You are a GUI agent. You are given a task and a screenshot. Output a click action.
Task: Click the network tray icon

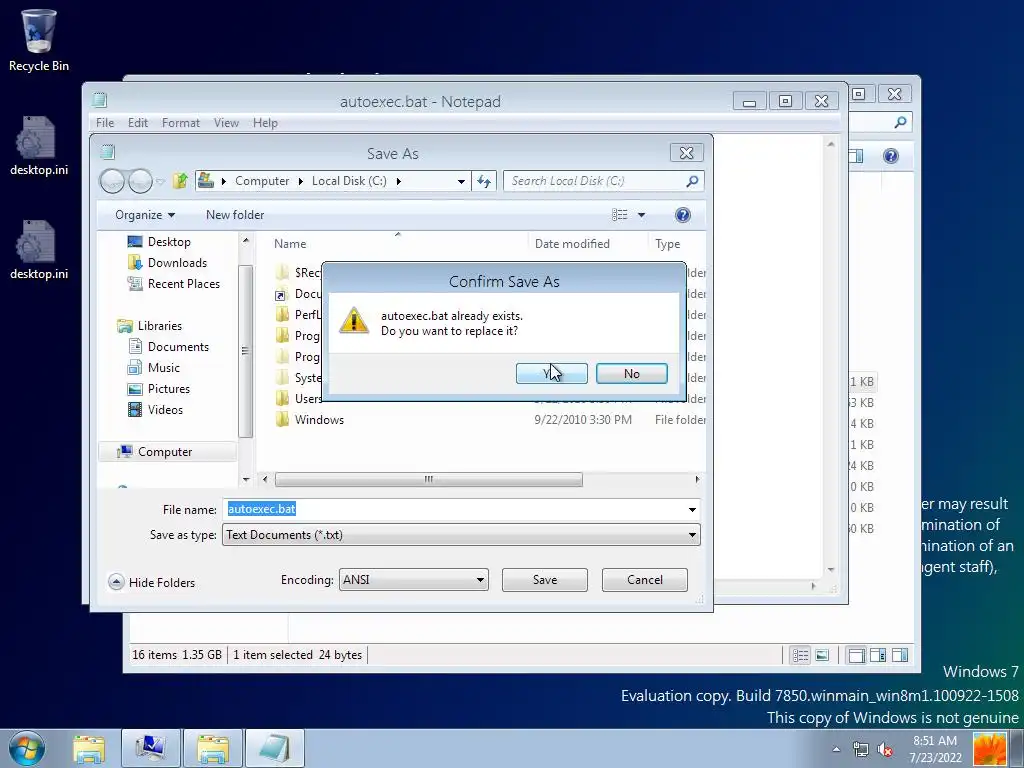pyautogui.click(x=860, y=749)
